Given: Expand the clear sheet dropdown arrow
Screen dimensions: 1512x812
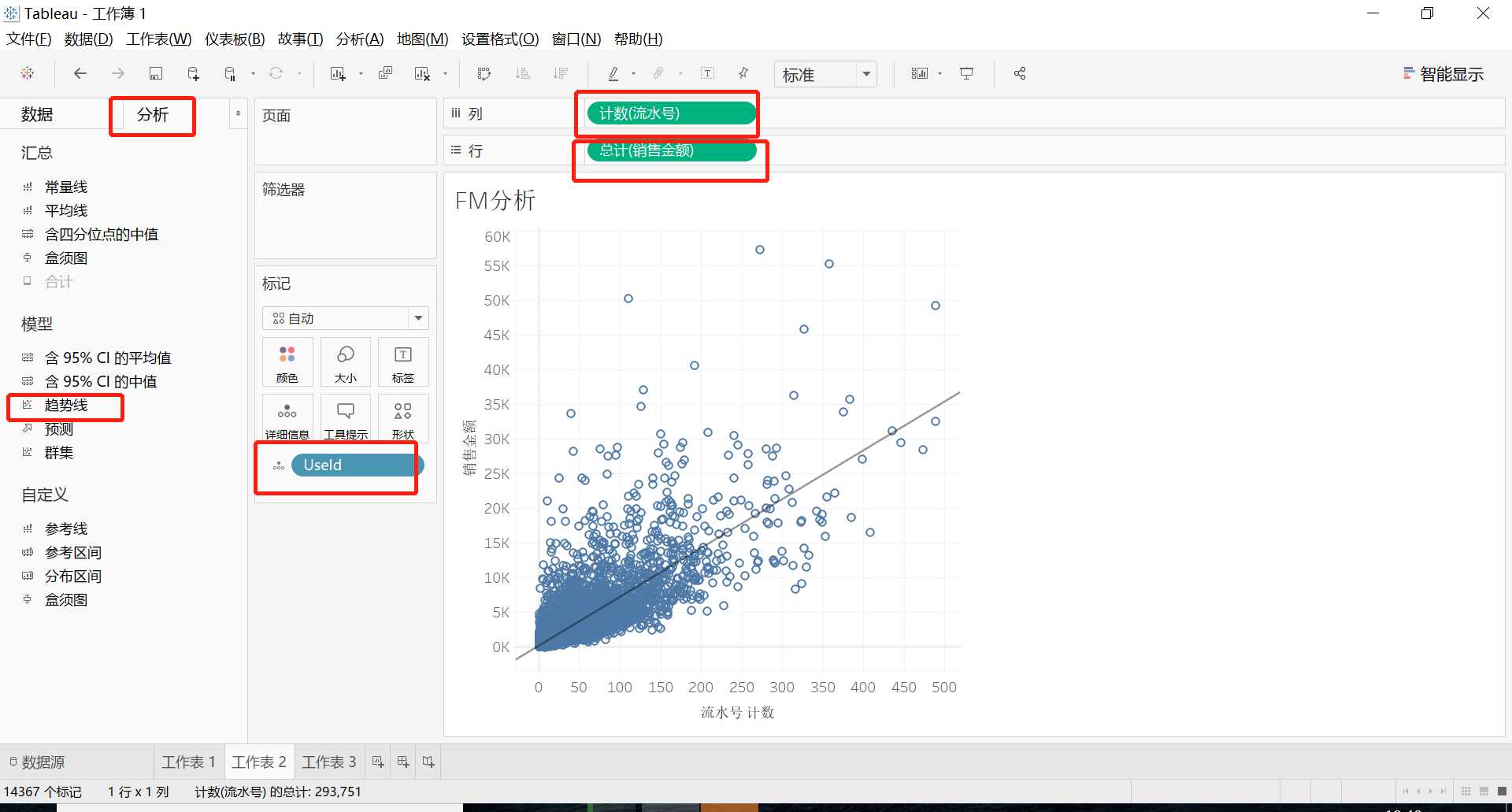Looking at the screenshot, I should 445,73.
